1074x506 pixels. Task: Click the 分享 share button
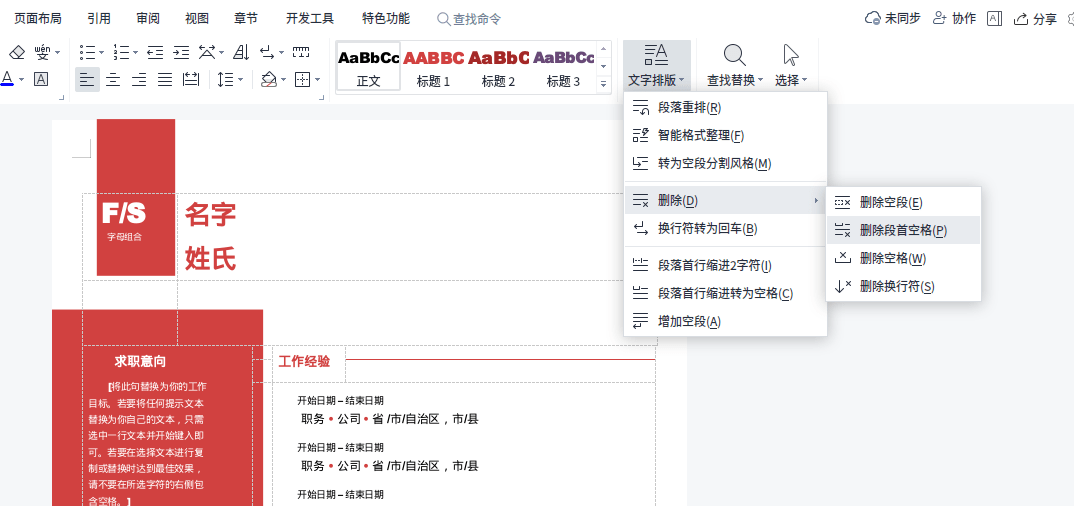tap(1035, 18)
